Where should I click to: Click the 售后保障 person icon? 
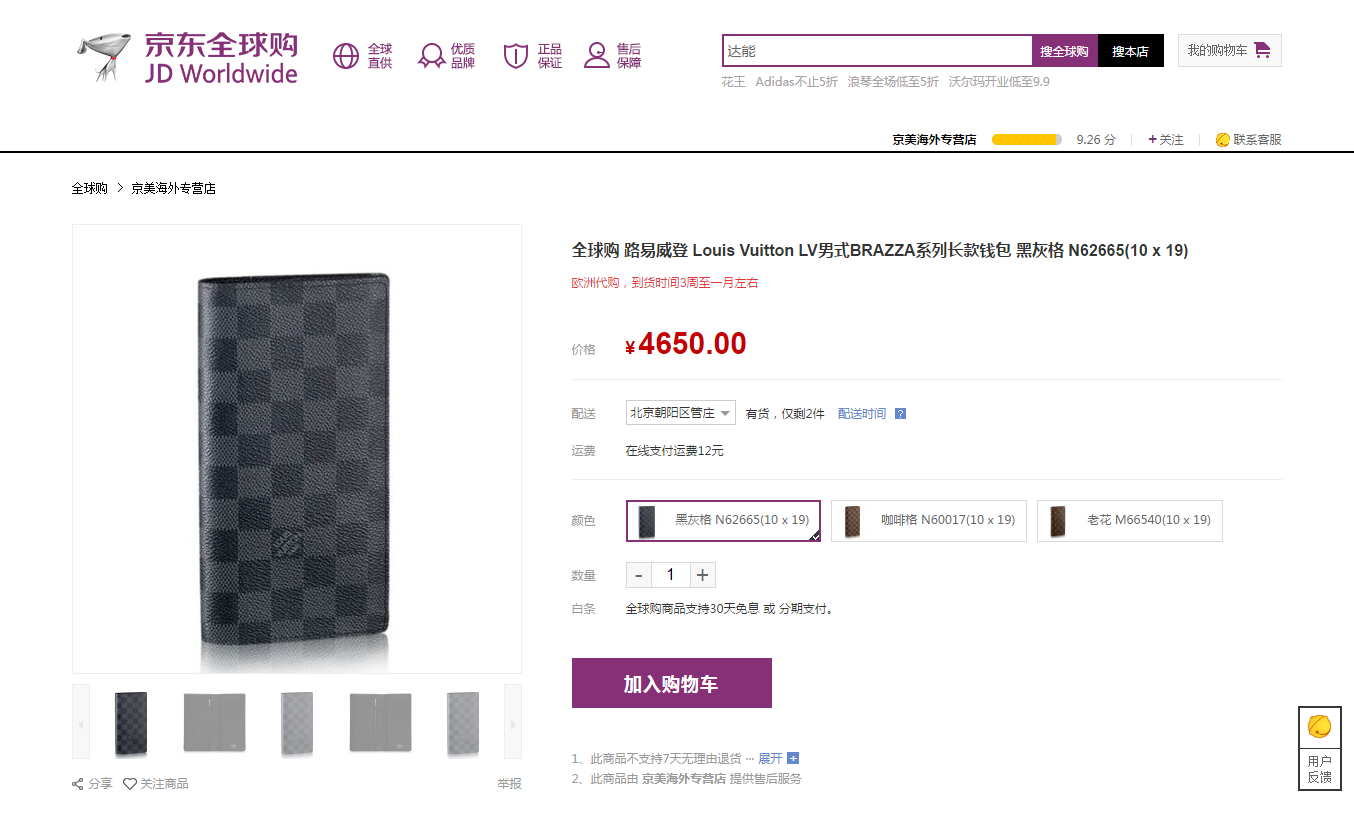(597, 56)
